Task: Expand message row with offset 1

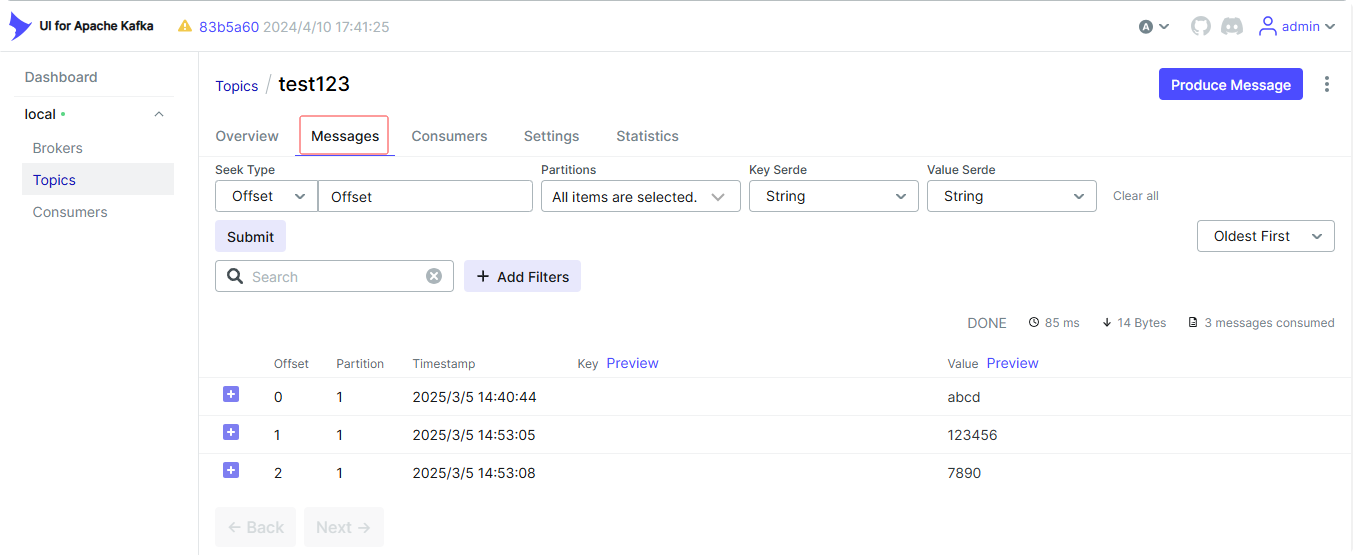Action: click(x=231, y=433)
